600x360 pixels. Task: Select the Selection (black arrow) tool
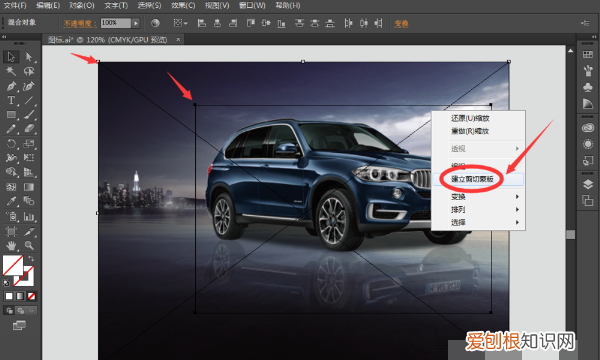point(11,57)
